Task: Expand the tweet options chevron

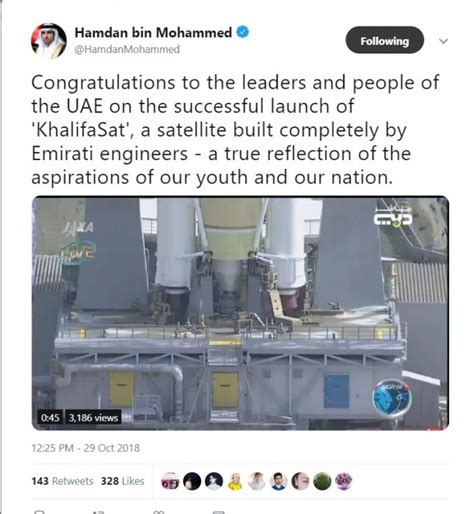Action: [x=443, y=41]
